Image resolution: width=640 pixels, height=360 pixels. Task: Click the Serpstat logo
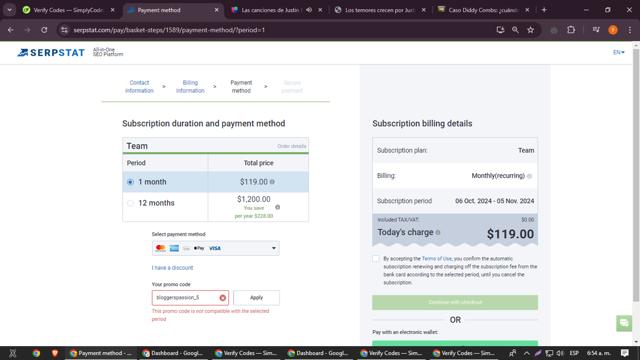click(51, 53)
